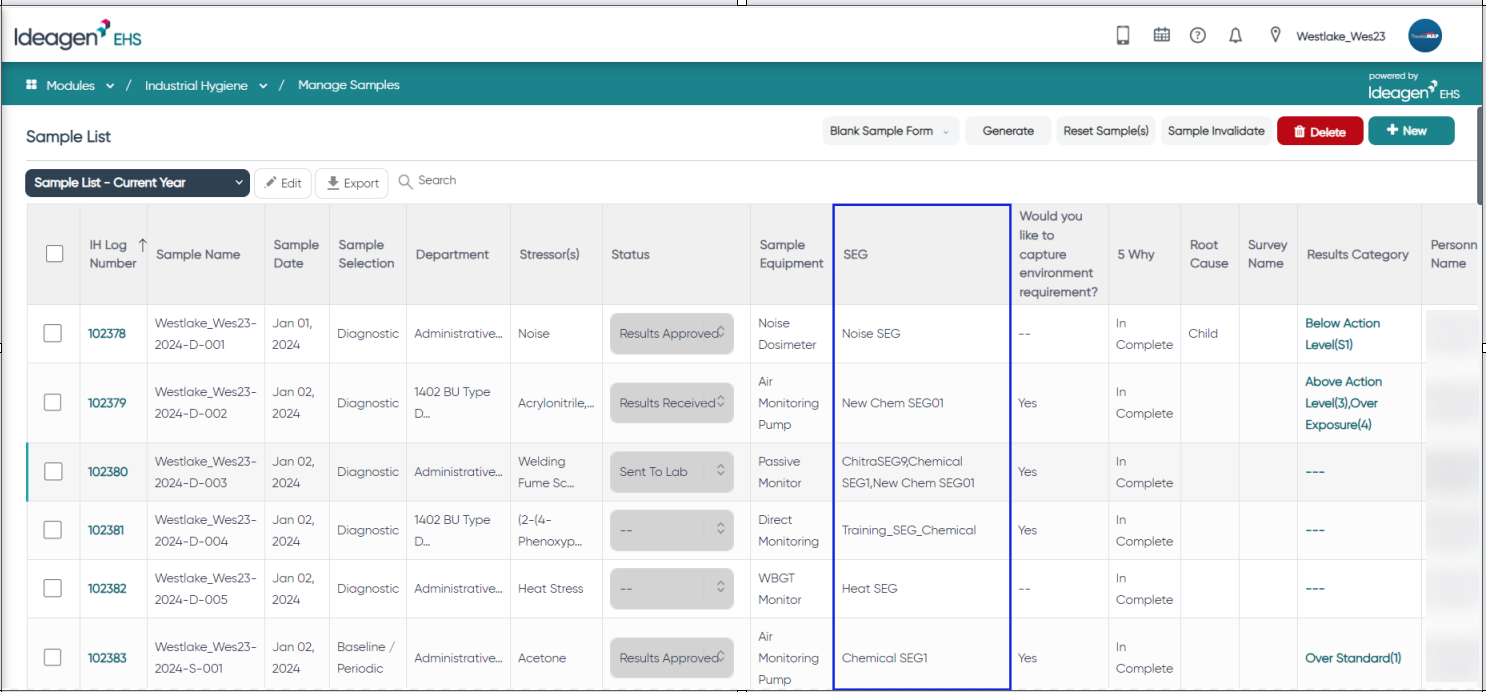Screen dimensions: 1486x692
Task: Click the red Delete button
Action: tap(1320, 131)
